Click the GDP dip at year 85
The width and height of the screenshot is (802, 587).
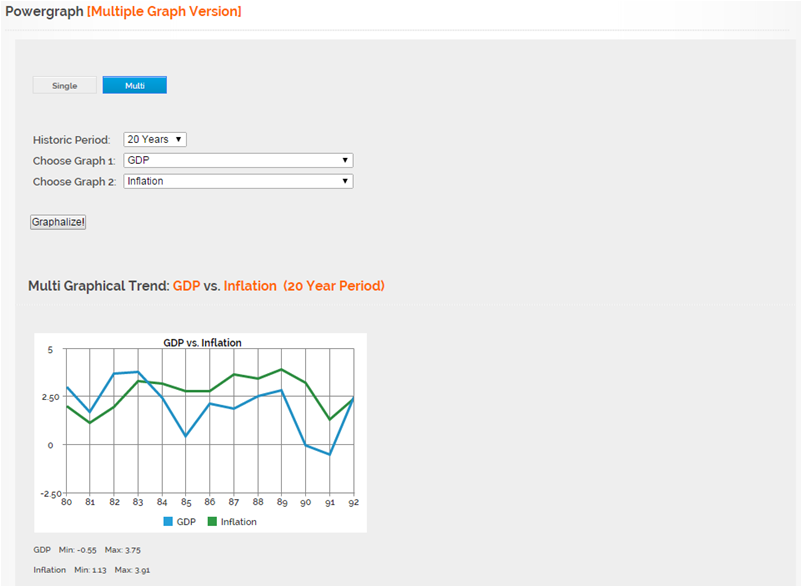point(186,436)
